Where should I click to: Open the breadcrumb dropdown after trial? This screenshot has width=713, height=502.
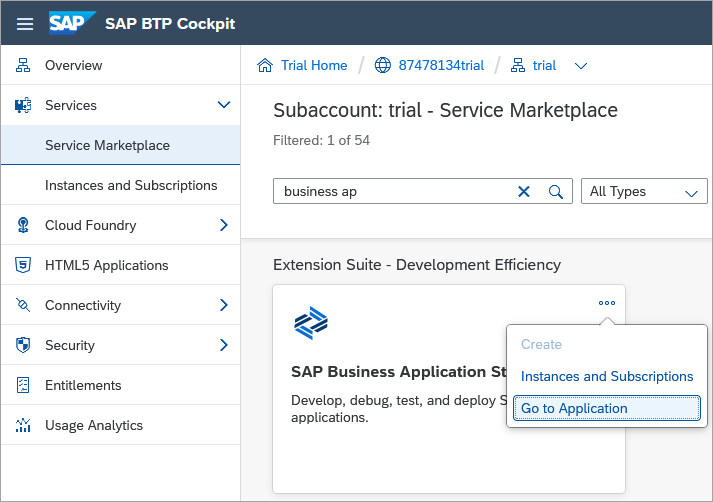tap(581, 66)
